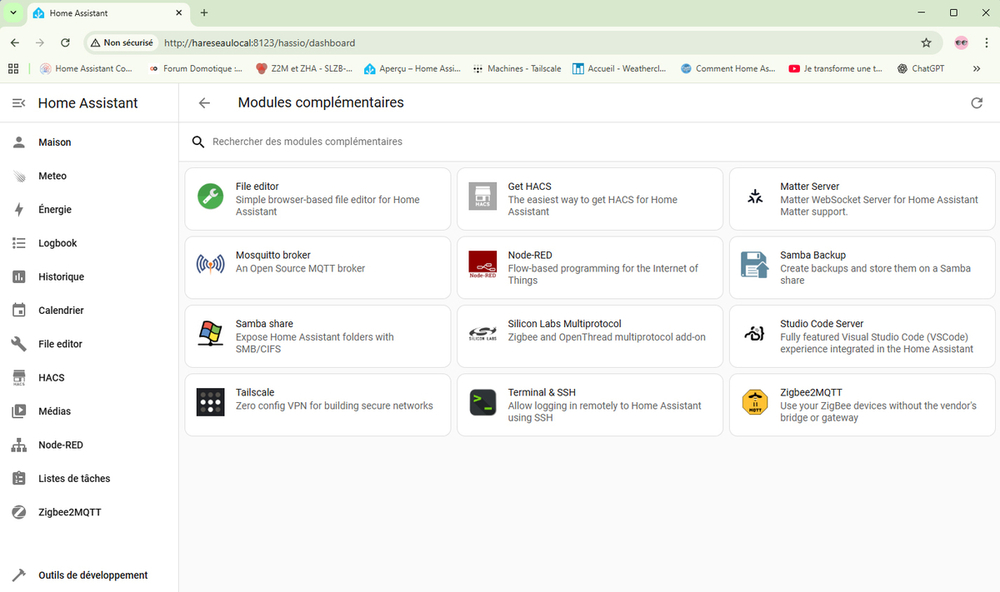This screenshot has height=592, width=1000.
Task: Open the File editor add-on wrench icon
Action: click(x=210, y=196)
